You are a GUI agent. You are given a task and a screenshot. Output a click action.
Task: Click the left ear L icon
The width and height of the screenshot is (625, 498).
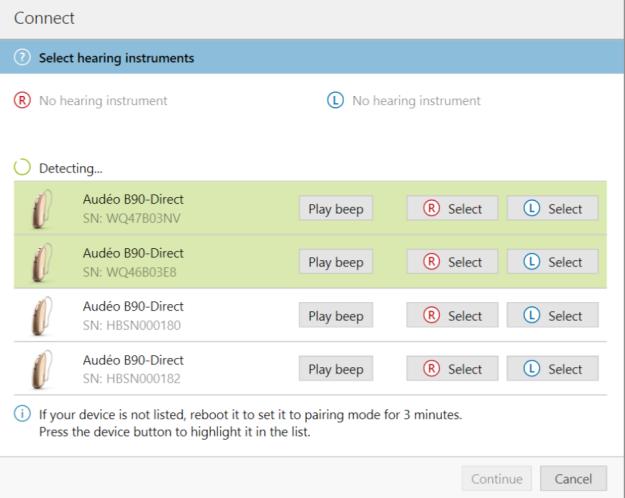point(335,100)
